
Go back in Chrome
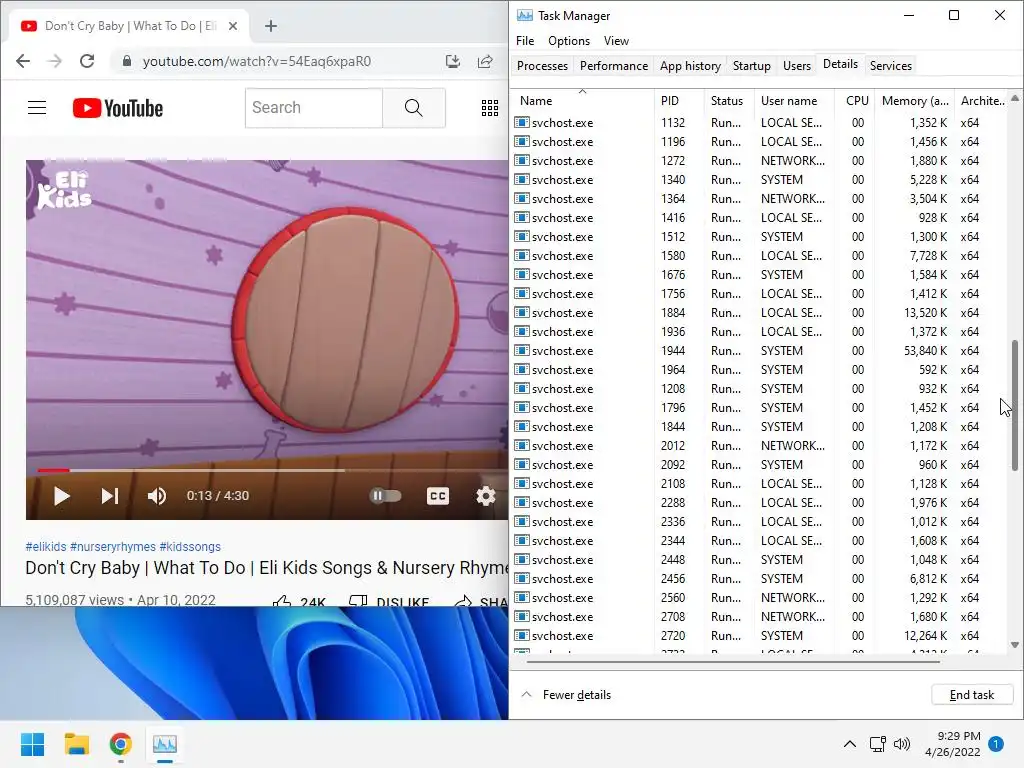[x=23, y=61]
